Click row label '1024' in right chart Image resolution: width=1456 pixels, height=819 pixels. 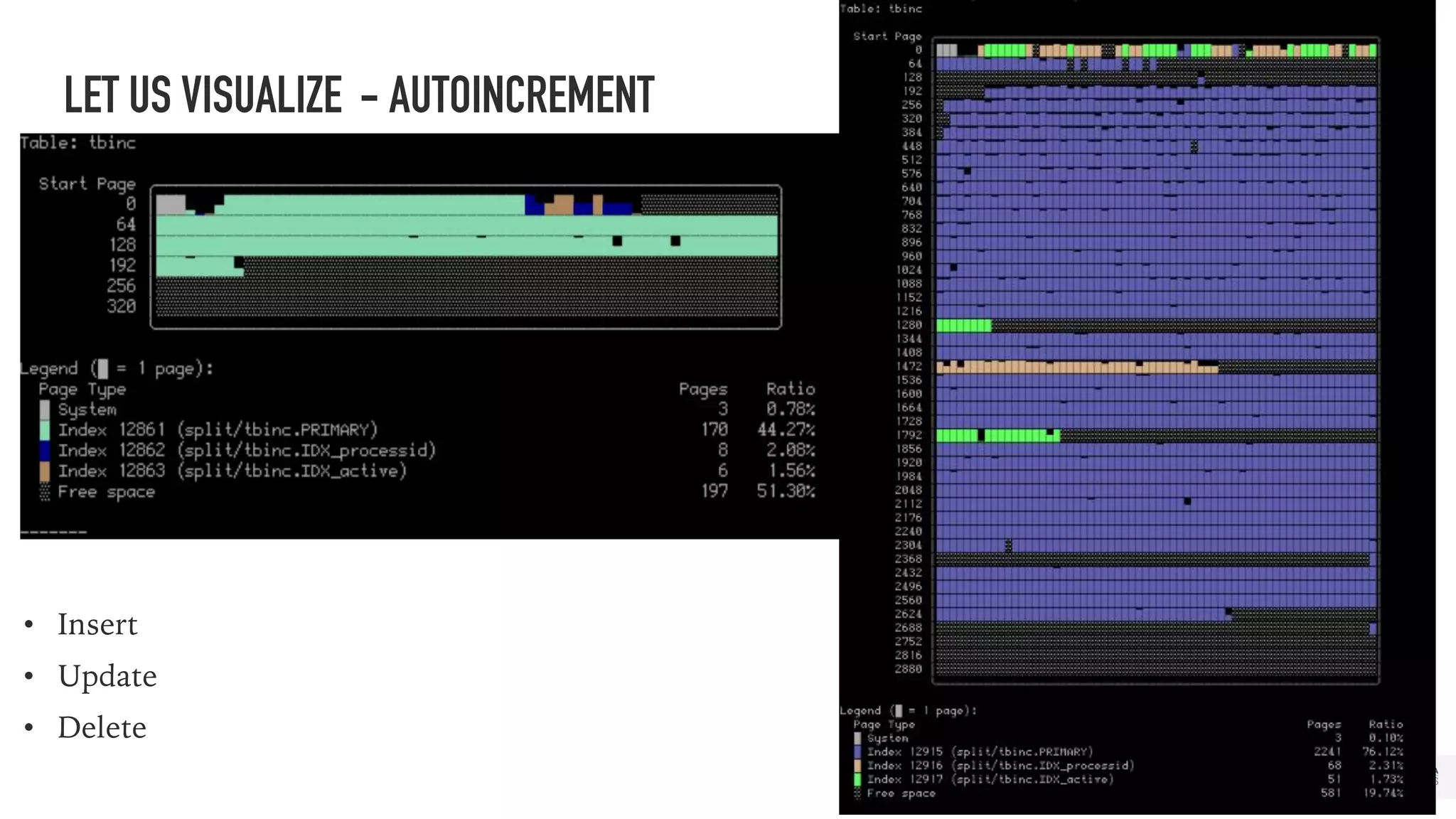[909, 270]
